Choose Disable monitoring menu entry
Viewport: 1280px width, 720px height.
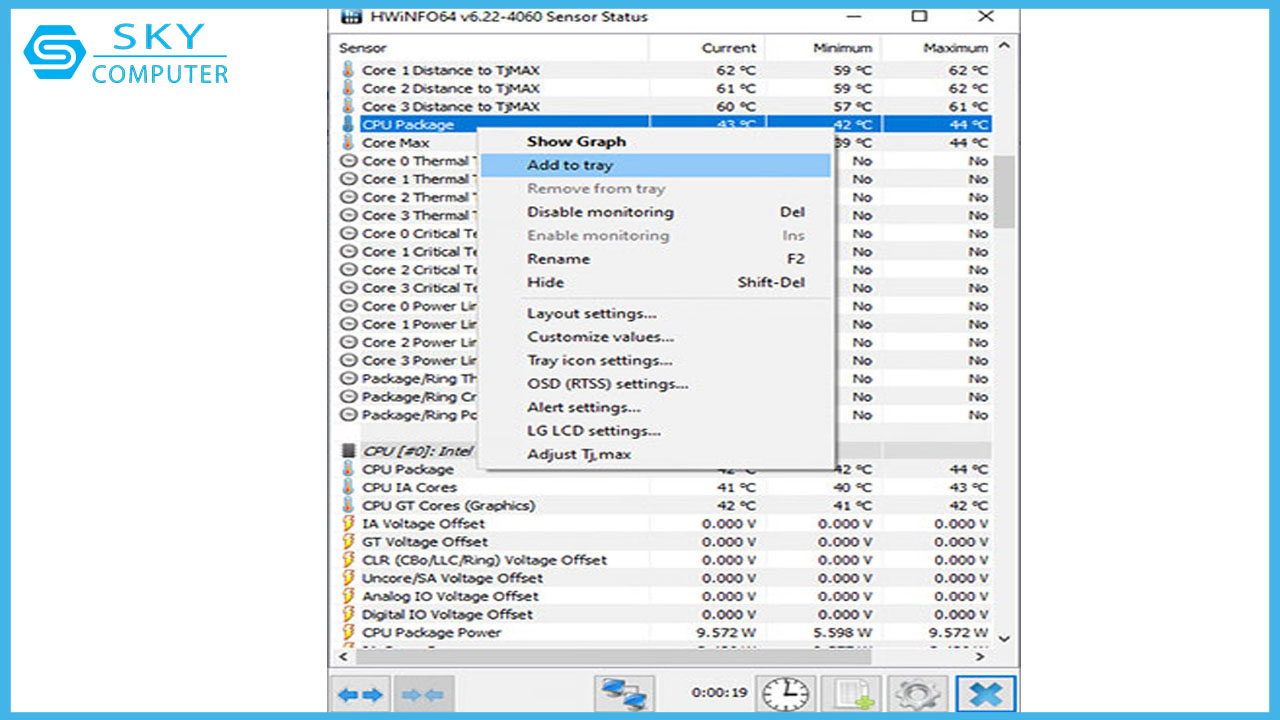(x=600, y=212)
